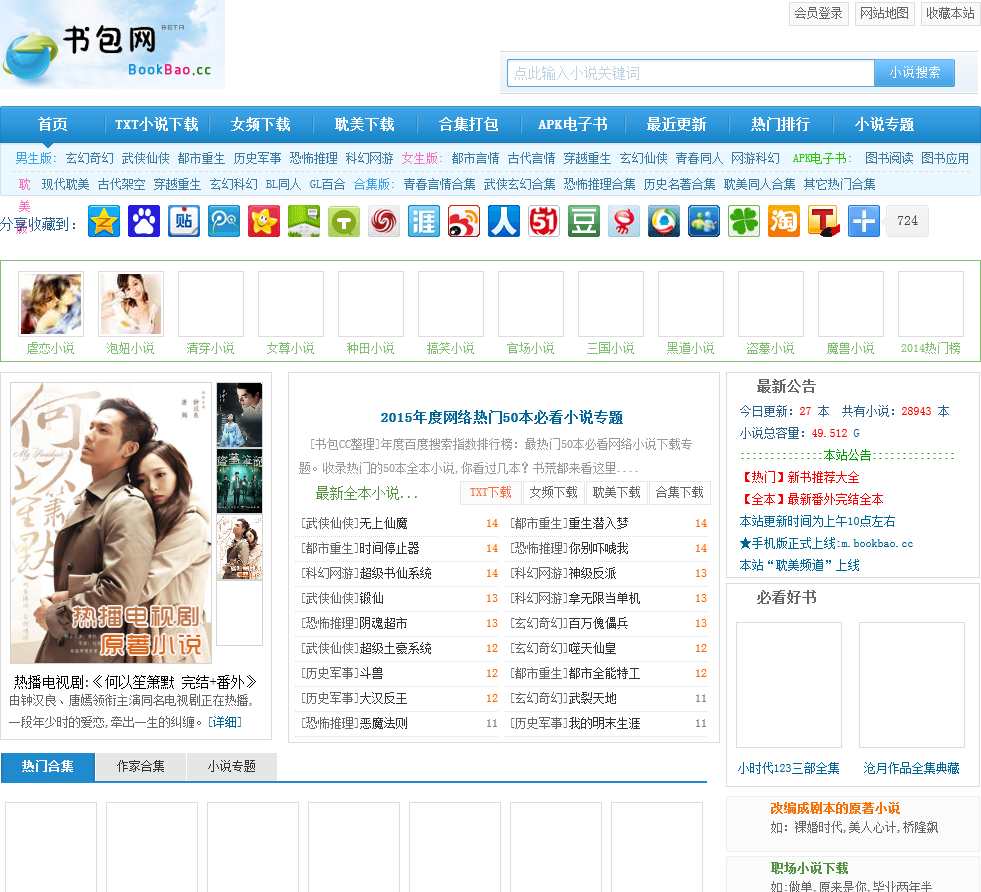
Task: Switch to 合集下载 tab
Action: [679, 492]
